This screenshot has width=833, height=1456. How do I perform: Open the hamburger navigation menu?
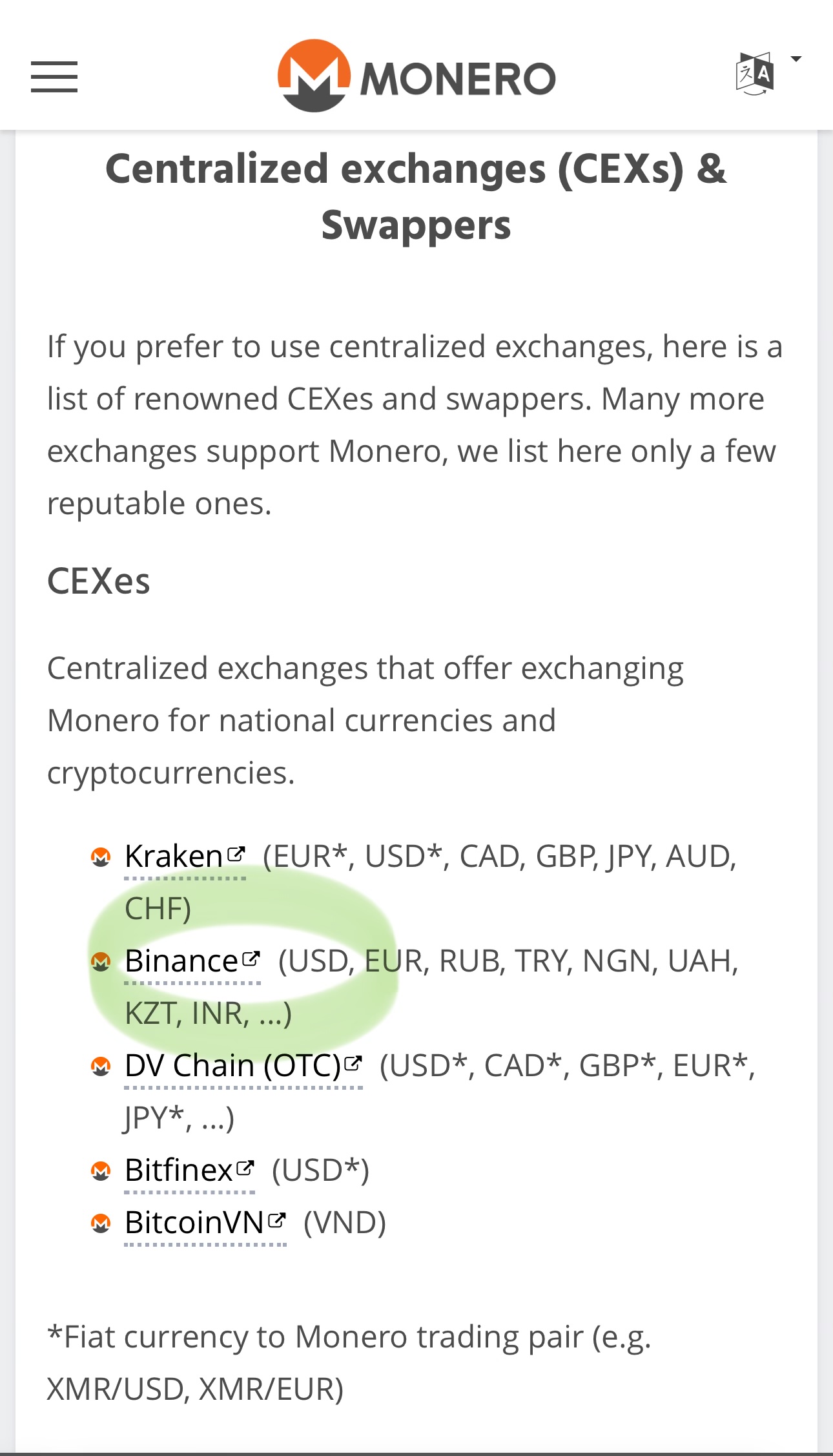tap(54, 77)
